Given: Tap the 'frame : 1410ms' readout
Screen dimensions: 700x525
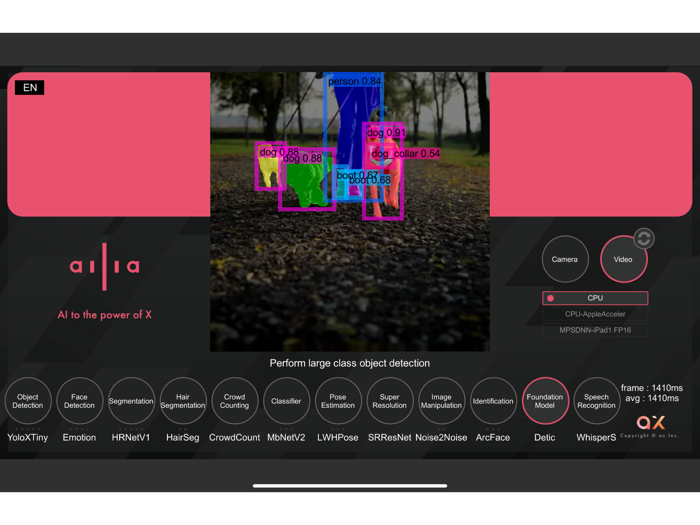Looking at the screenshot, I should click(652, 388).
